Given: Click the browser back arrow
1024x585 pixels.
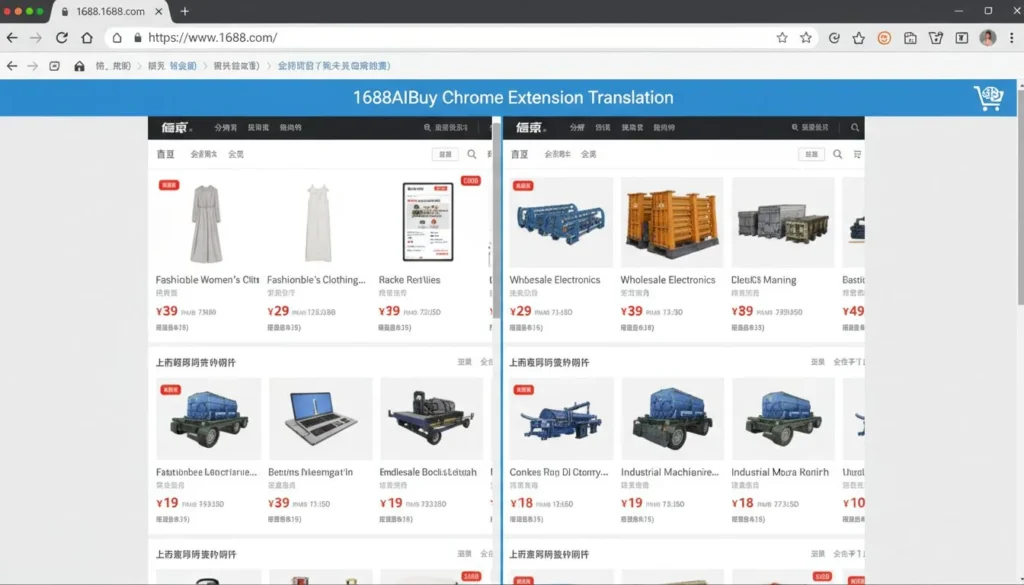Looking at the screenshot, I should click(12, 38).
